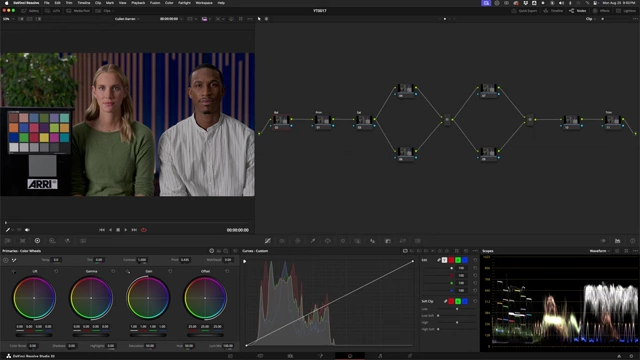Image resolution: width=640 pixels, height=360 pixels.
Task: Toggle red channel in Soft Clip row
Action: (451, 301)
